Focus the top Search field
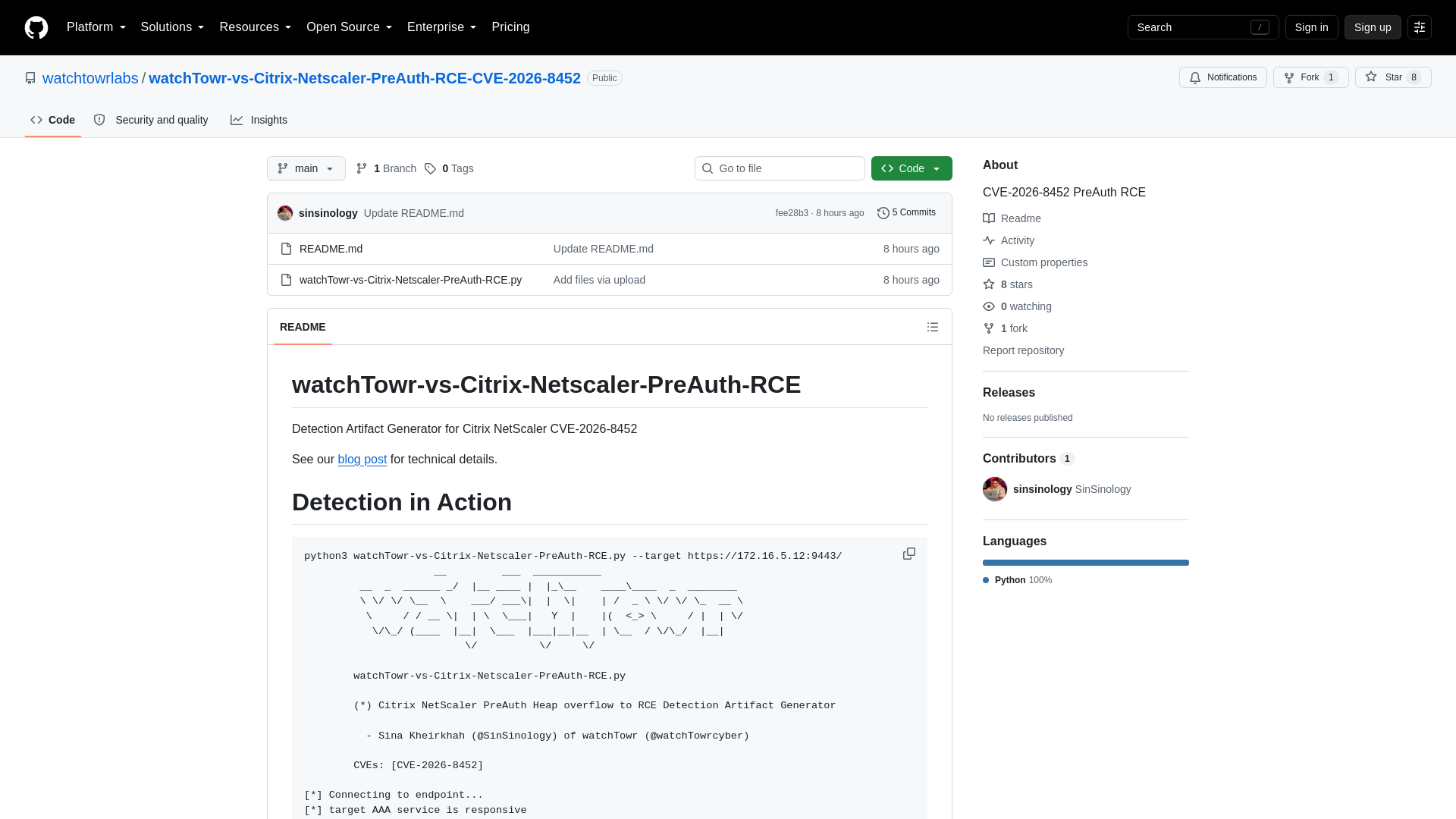 1203,27
